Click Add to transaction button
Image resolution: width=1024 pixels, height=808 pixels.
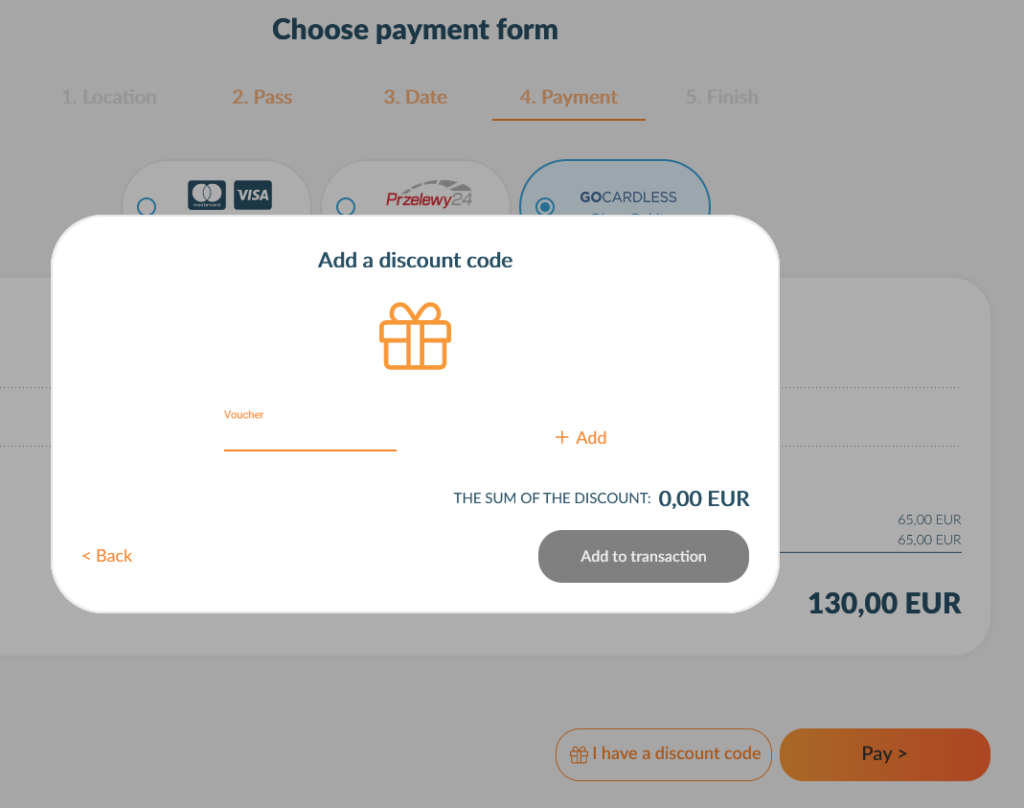pos(643,556)
